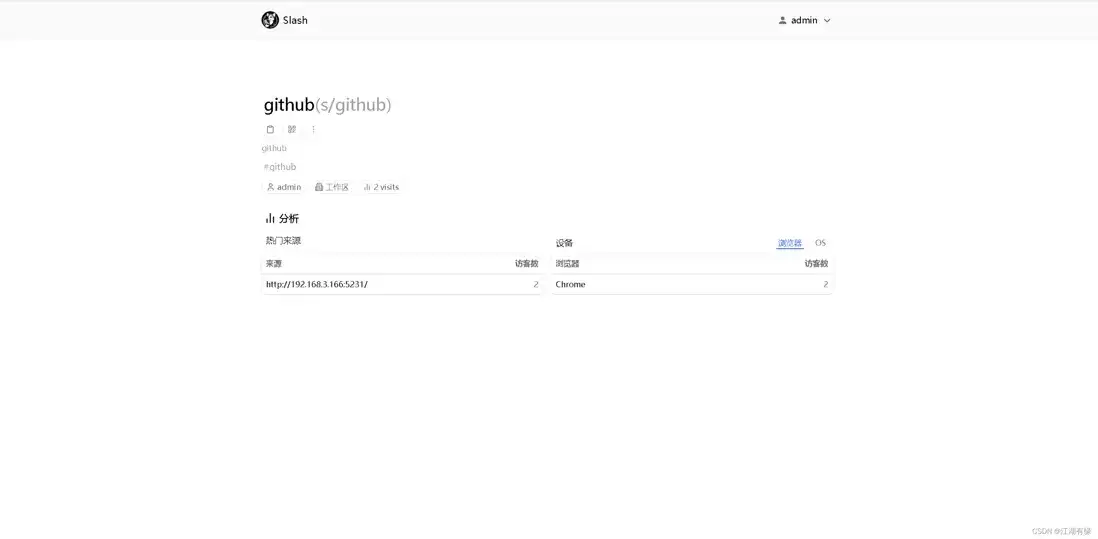Click the Slash logo icon
1098x539 pixels.
pos(270,20)
